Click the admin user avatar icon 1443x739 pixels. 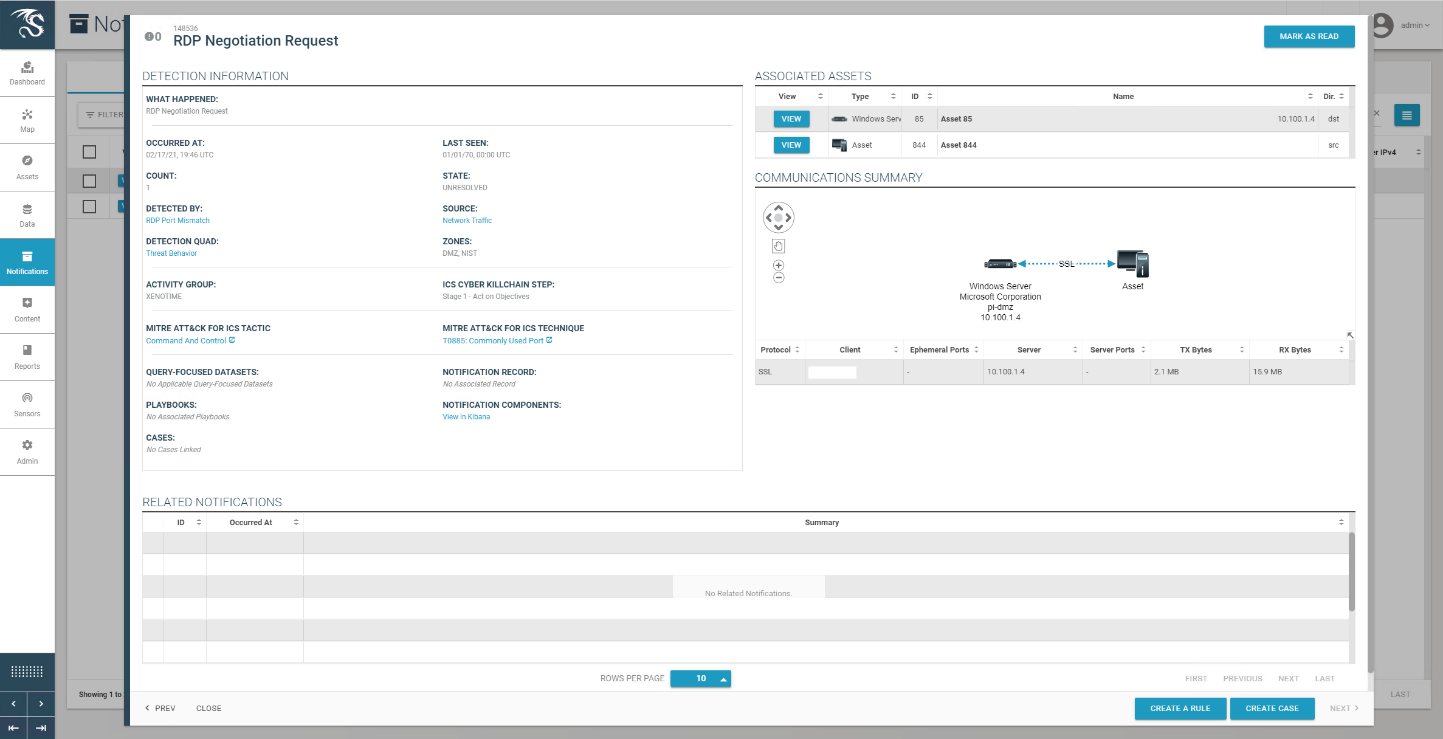tap(1383, 25)
